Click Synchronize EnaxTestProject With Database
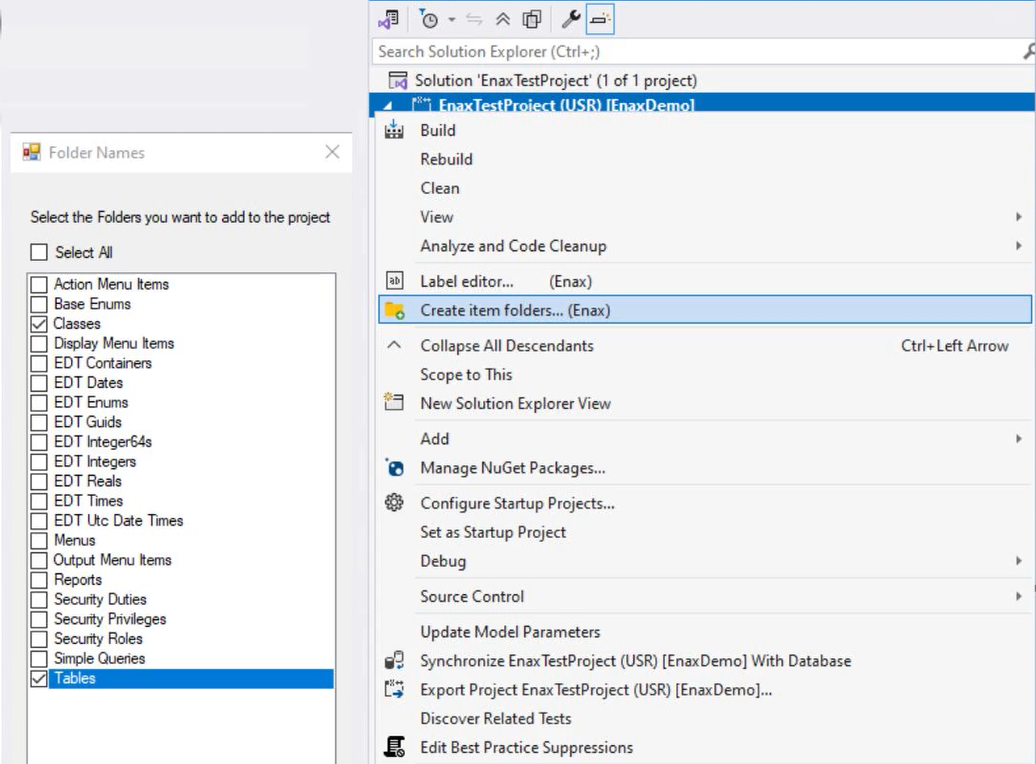 click(x=636, y=661)
